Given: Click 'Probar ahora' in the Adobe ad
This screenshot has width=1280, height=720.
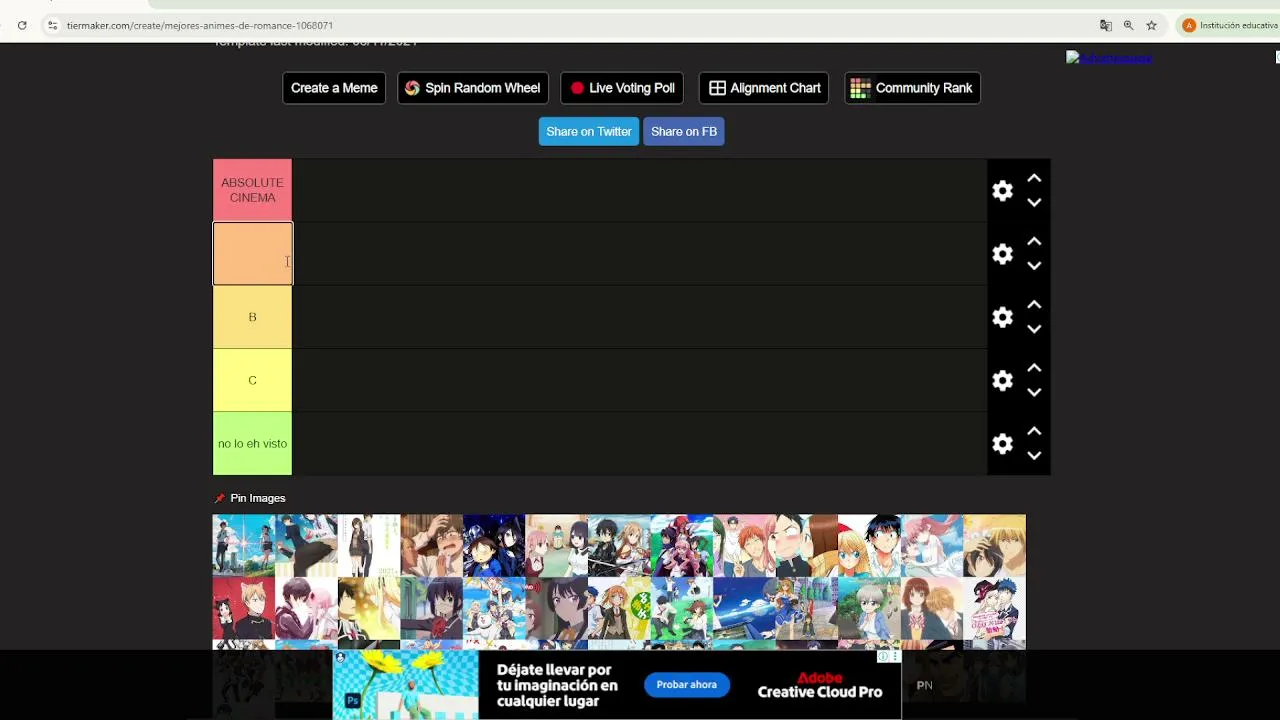Looking at the screenshot, I should pos(686,685).
